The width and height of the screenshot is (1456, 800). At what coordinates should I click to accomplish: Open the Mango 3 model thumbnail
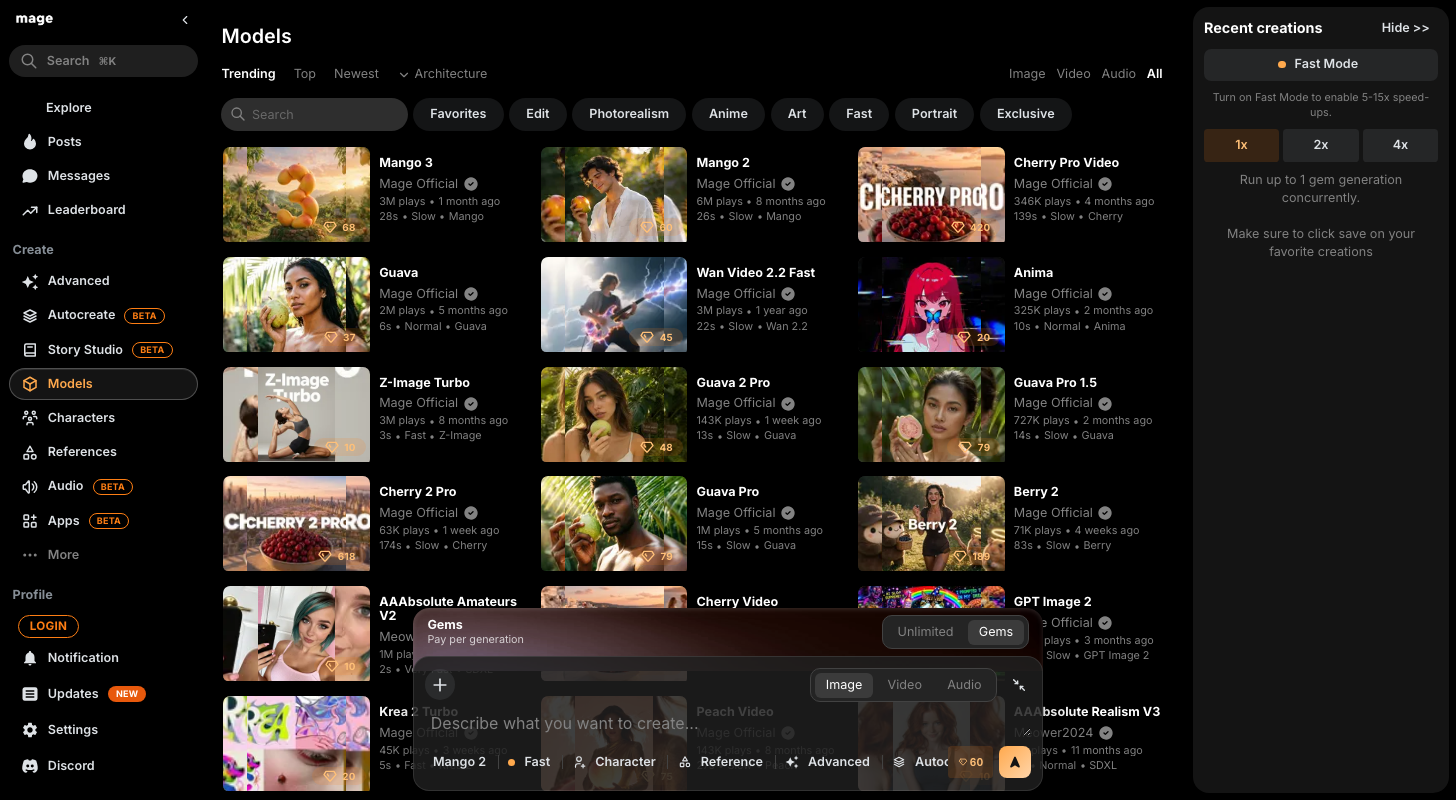[x=296, y=195]
